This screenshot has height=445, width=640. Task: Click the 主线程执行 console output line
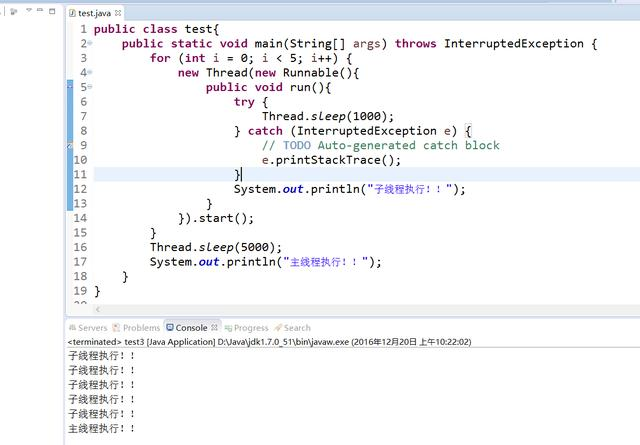[101, 429]
